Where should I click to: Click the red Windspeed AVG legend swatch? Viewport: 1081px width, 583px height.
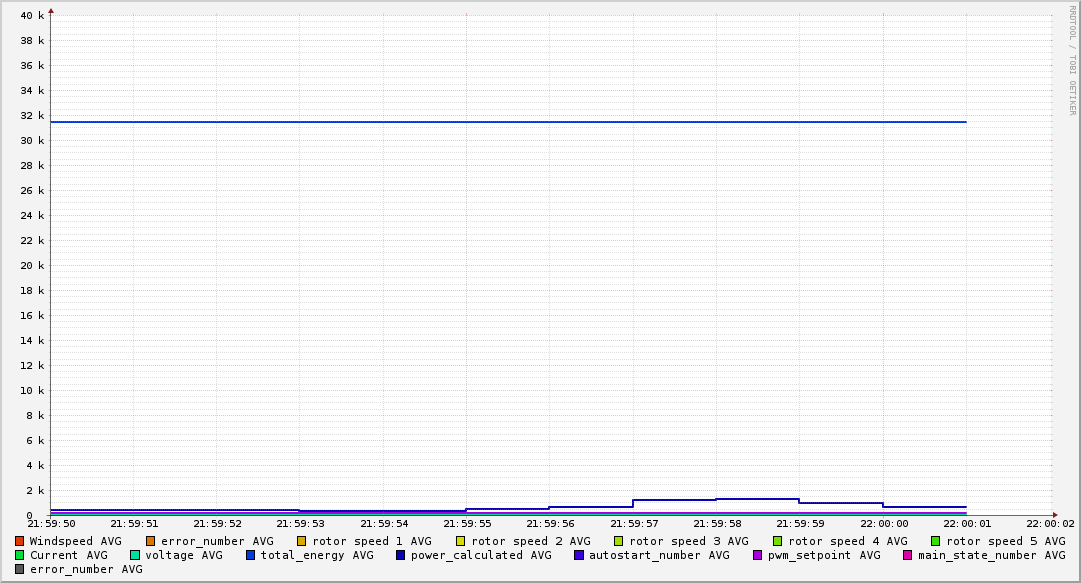click(19, 542)
